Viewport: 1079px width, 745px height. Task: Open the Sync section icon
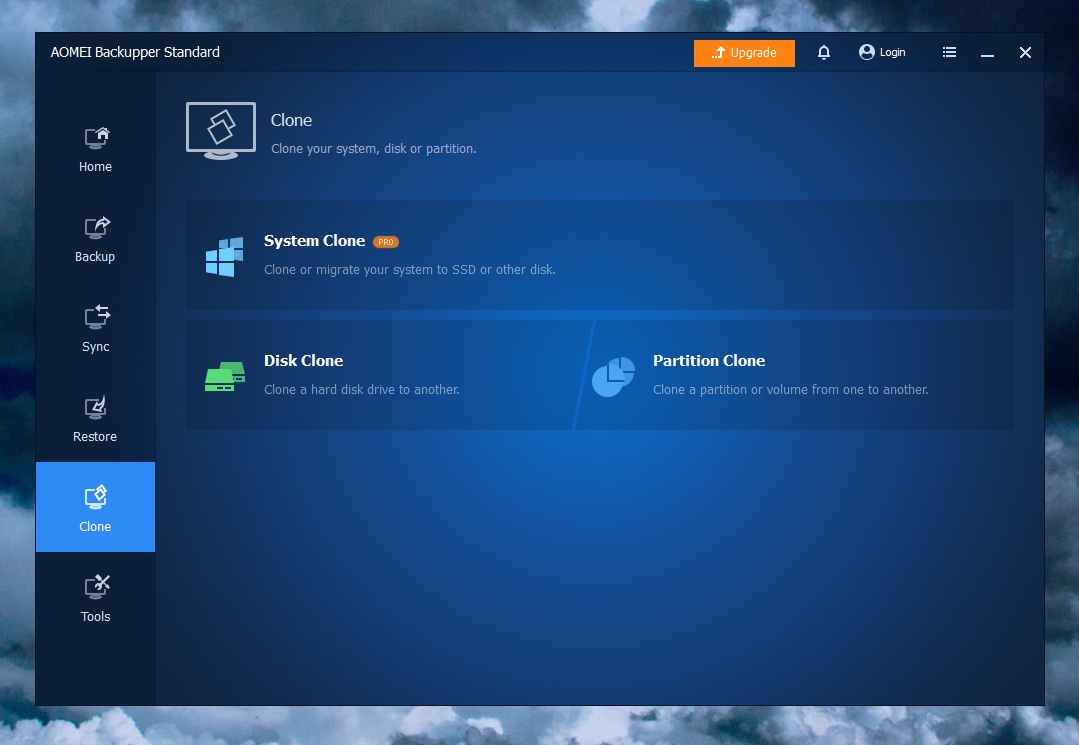pos(96,317)
